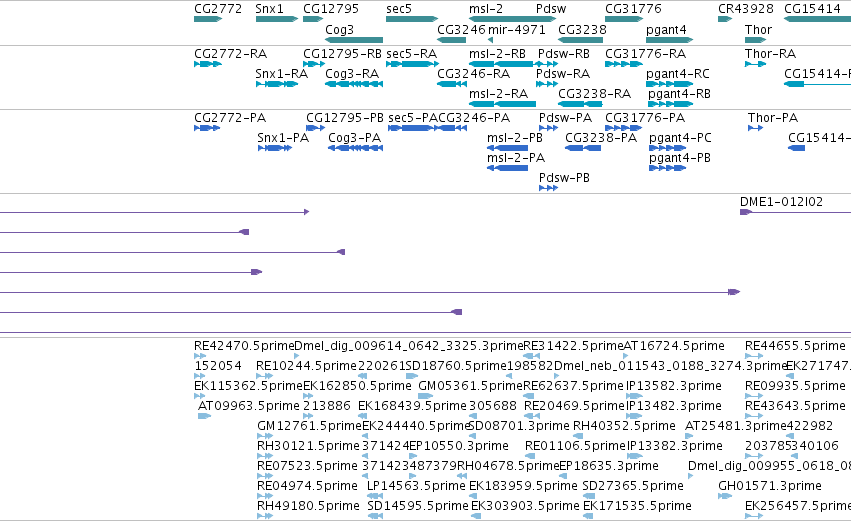Open the pgant4 gene label
Image resolution: width=851 pixels, height=521 pixels.
[x=666, y=30]
